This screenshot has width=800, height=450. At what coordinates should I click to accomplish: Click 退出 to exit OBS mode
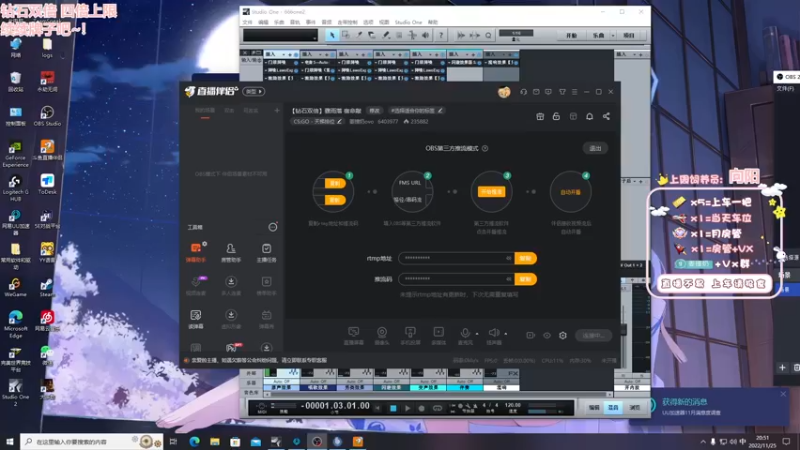(x=595, y=148)
